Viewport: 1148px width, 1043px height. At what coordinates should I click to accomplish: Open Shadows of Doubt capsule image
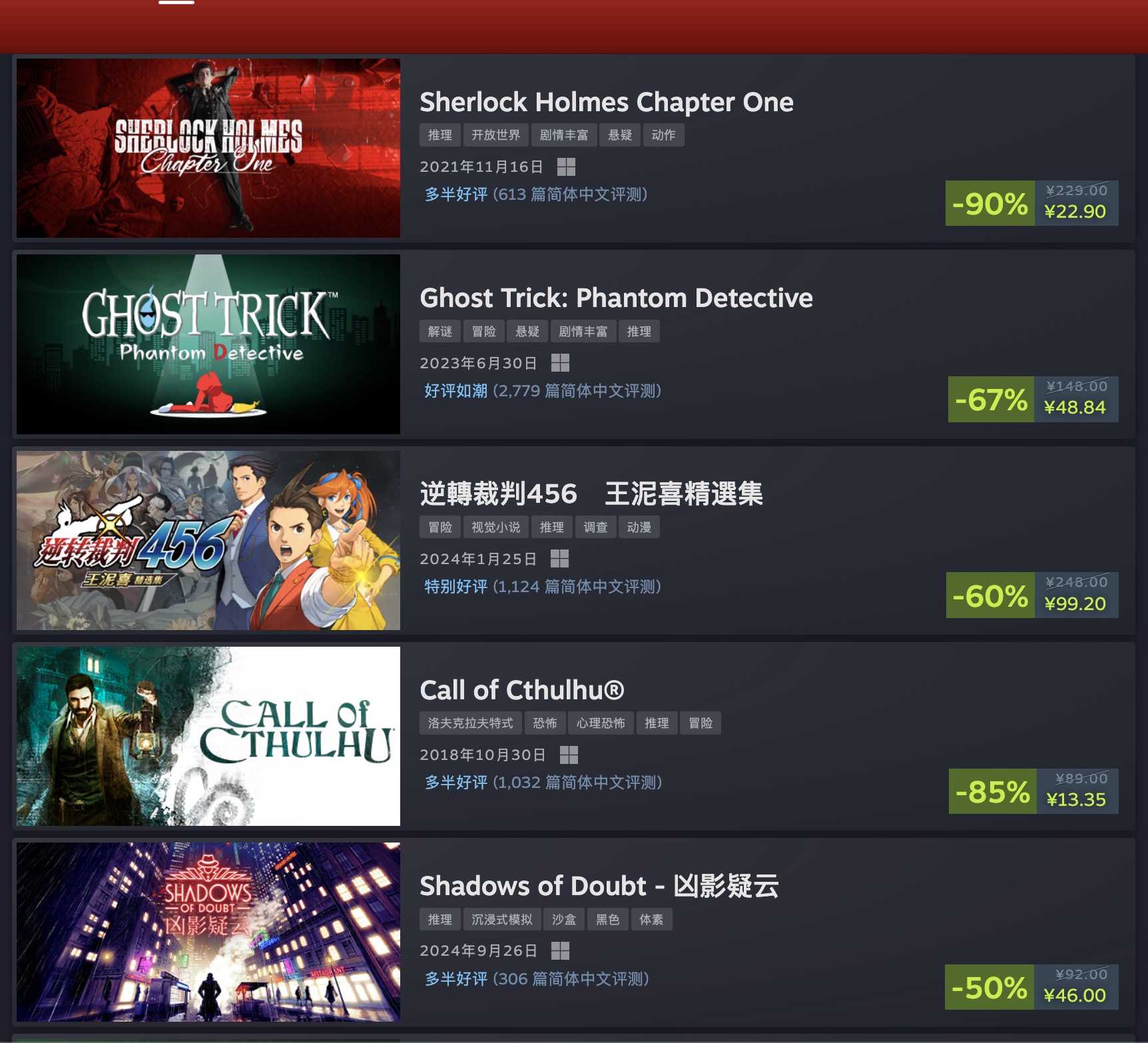point(208,932)
